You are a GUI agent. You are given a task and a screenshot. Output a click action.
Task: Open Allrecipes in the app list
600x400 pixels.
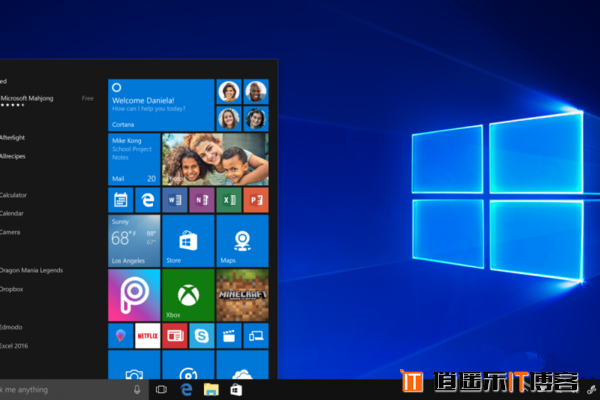click(13, 156)
